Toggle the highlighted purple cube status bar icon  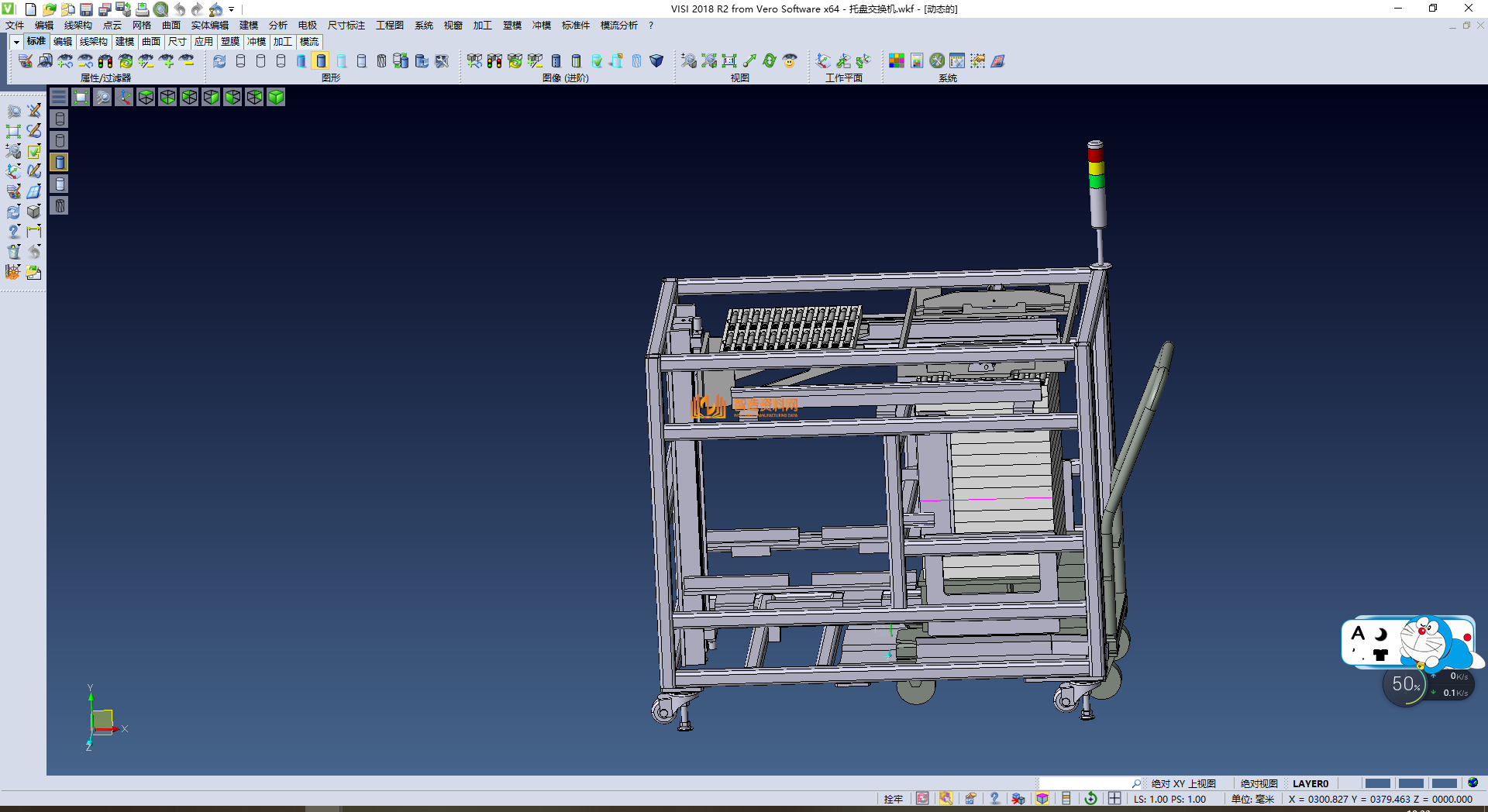1042,799
